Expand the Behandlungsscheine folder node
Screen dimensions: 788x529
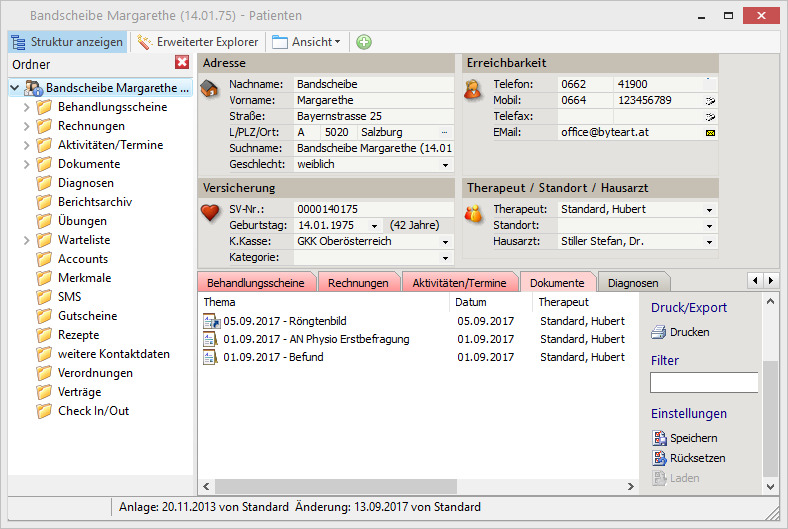tap(27, 107)
